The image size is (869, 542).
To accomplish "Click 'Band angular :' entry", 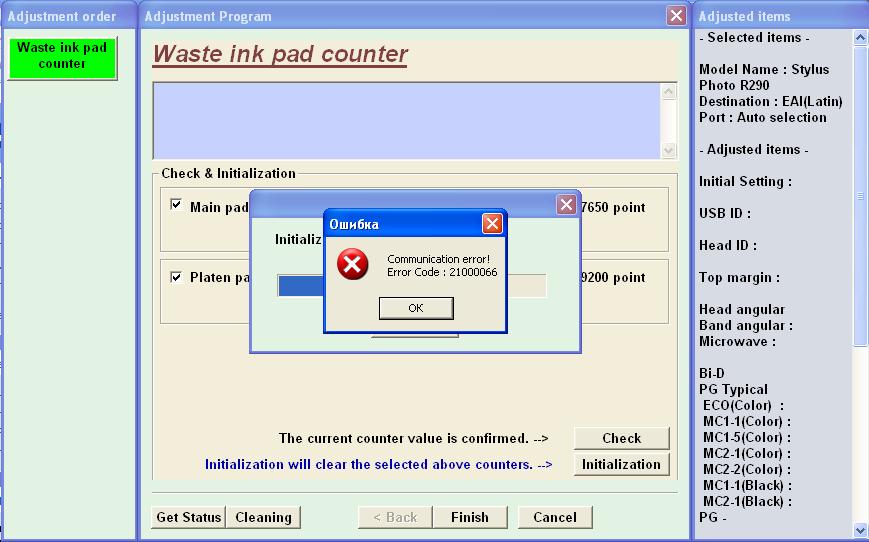I will [x=745, y=326].
